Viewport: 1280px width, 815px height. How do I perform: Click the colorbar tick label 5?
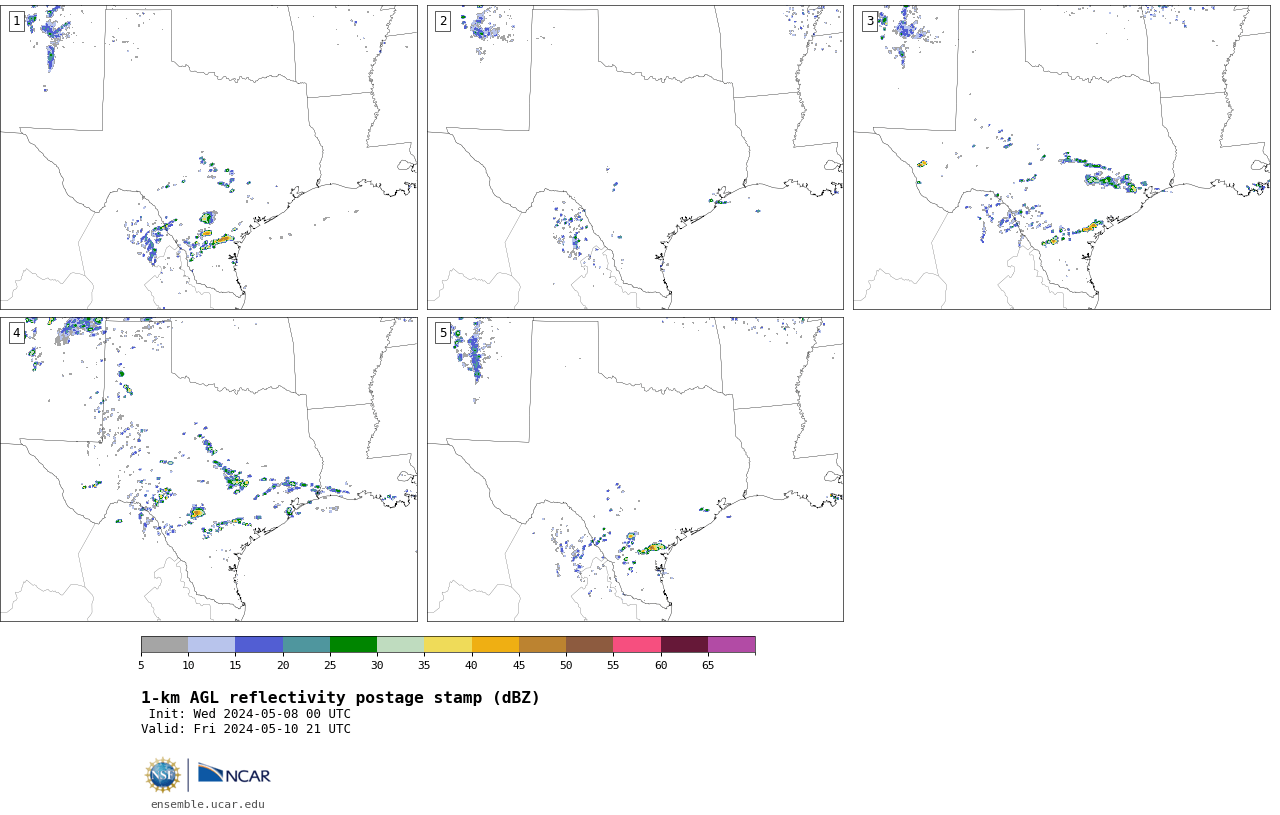click(x=141, y=666)
